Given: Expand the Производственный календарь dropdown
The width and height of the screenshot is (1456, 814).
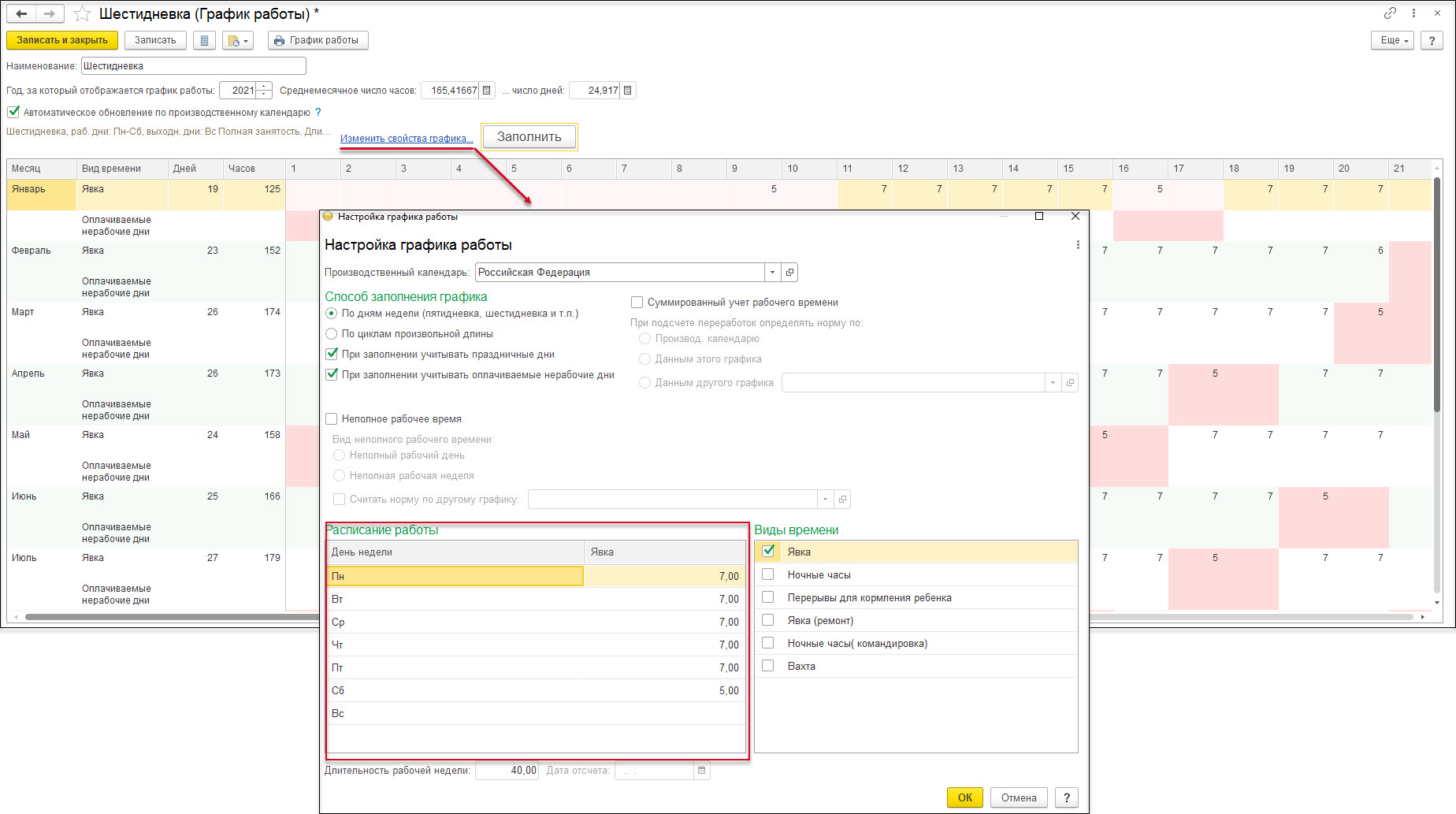Looking at the screenshot, I should [x=772, y=273].
